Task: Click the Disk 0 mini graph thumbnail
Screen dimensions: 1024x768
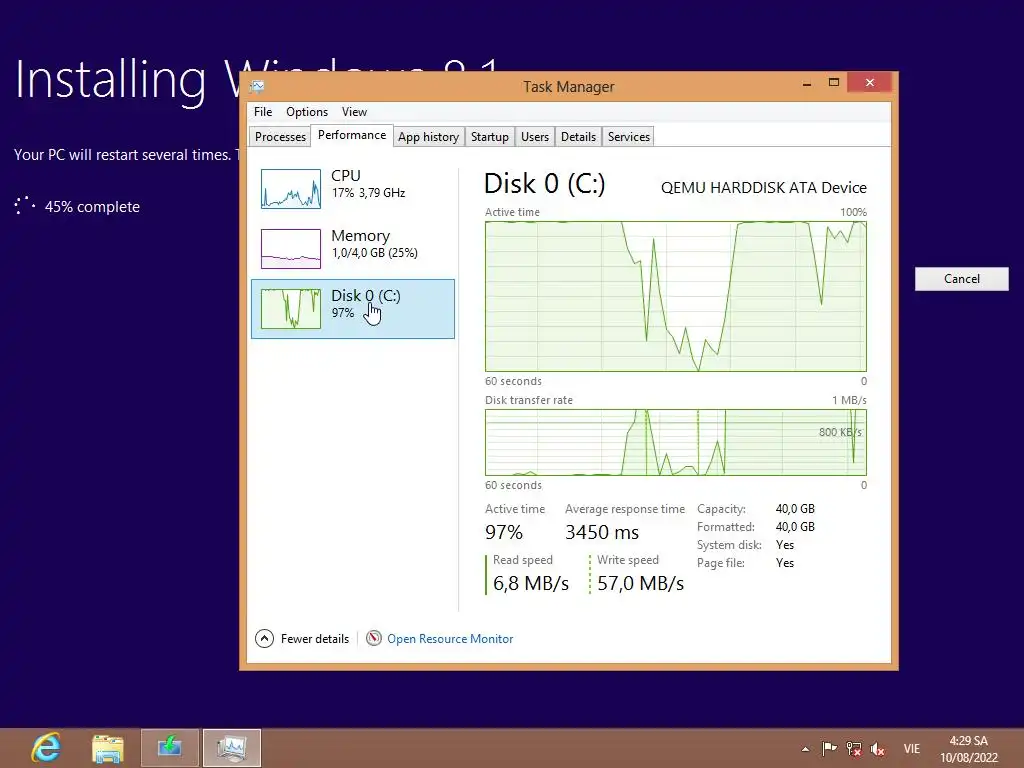Action: pos(291,309)
